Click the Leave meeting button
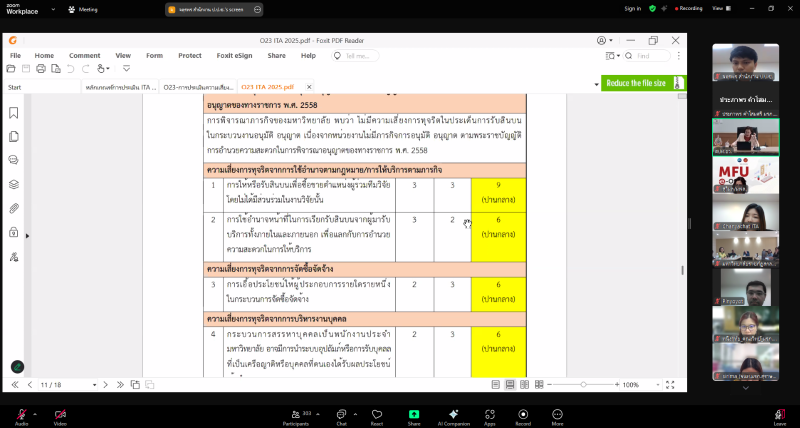Image resolution: width=800 pixels, height=428 pixels. 780,414
